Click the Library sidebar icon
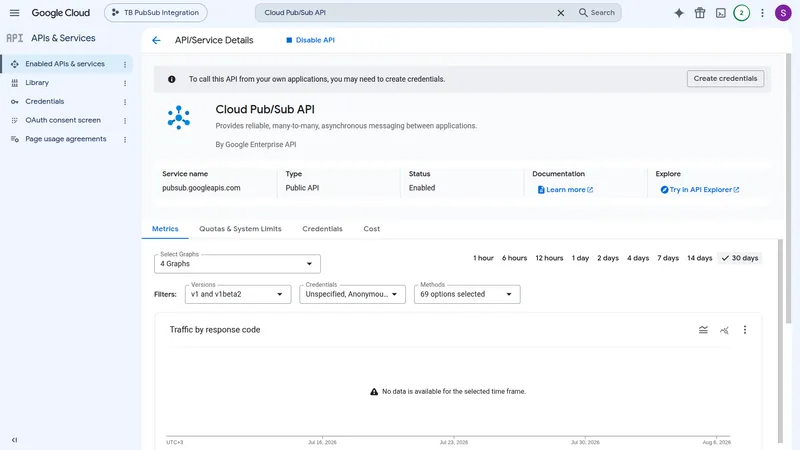Image resolution: width=800 pixels, height=450 pixels. coord(15,83)
